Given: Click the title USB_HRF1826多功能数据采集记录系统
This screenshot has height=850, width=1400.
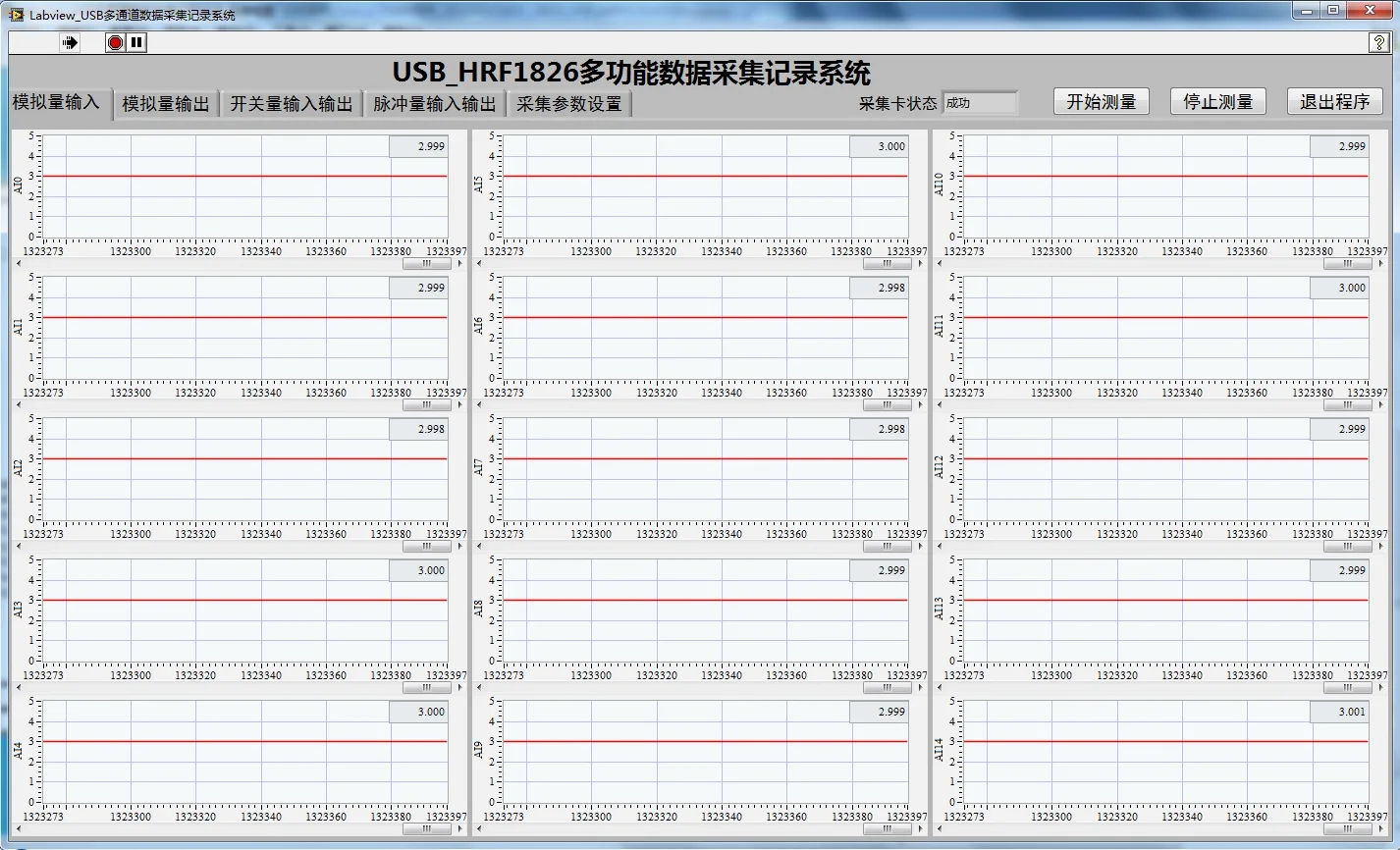Looking at the screenshot, I should [631, 73].
